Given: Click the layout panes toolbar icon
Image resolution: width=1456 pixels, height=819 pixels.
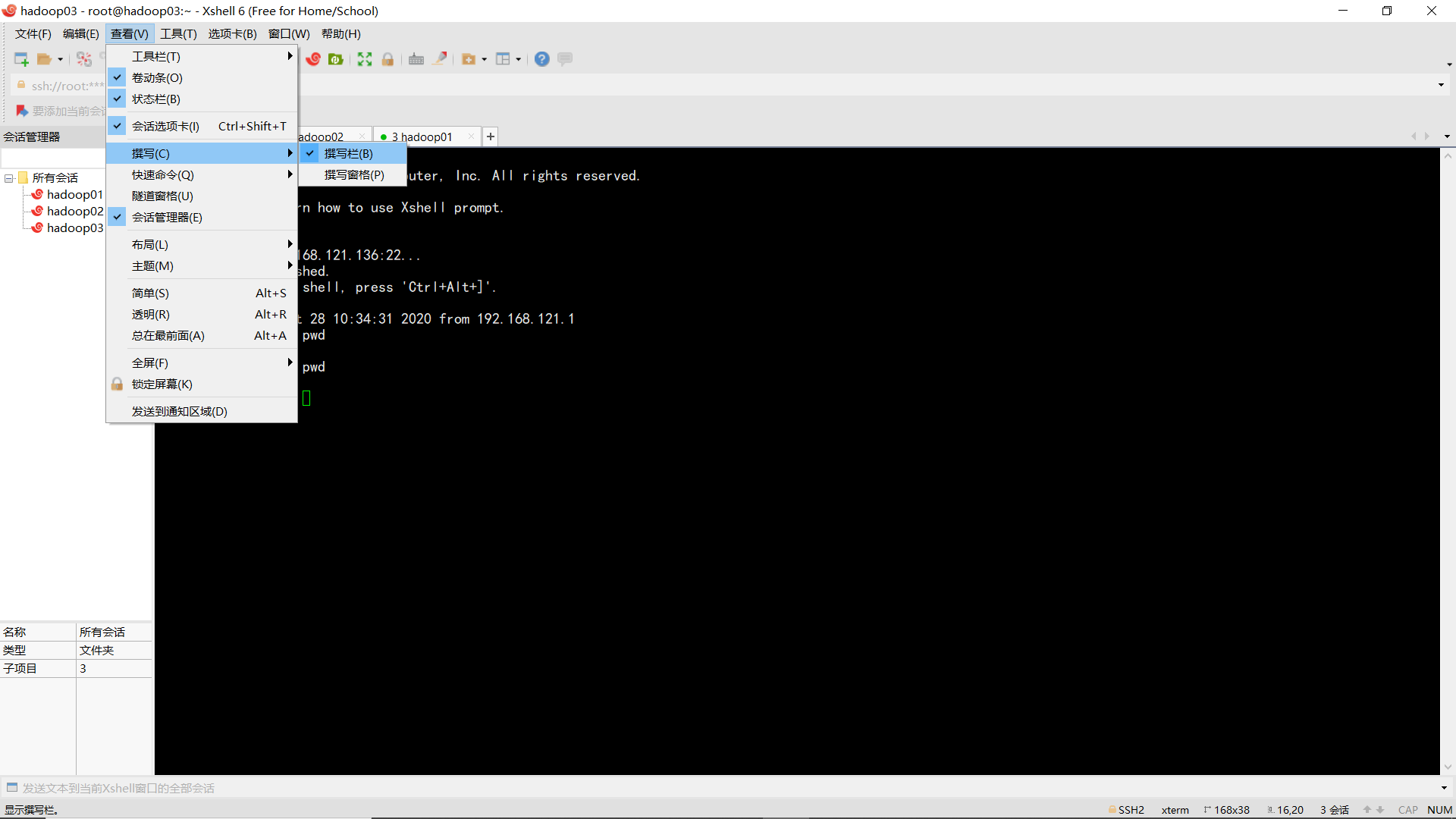Looking at the screenshot, I should (503, 59).
